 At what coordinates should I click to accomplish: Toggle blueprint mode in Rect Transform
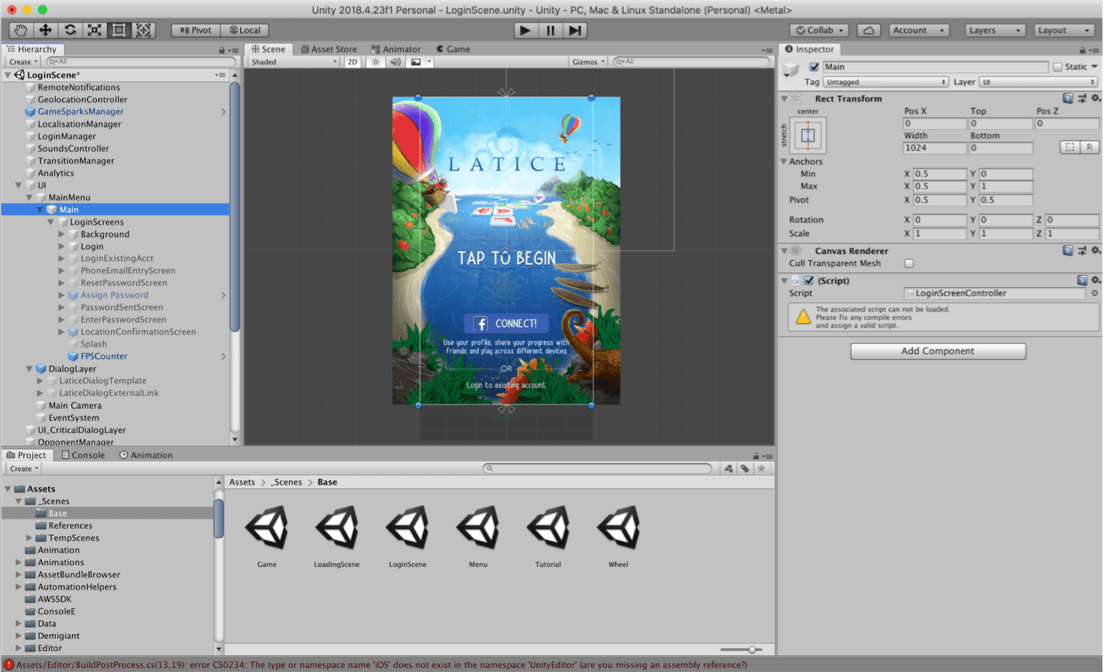[x=1069, y=147]
